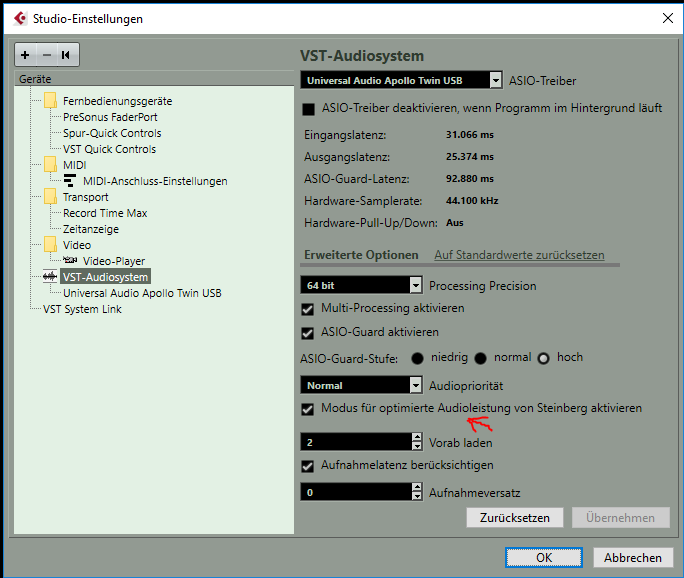This screenshot has height=578, width=684.
Task: Select VST Quick Controls entry
Action: click(x=109, y=149)
